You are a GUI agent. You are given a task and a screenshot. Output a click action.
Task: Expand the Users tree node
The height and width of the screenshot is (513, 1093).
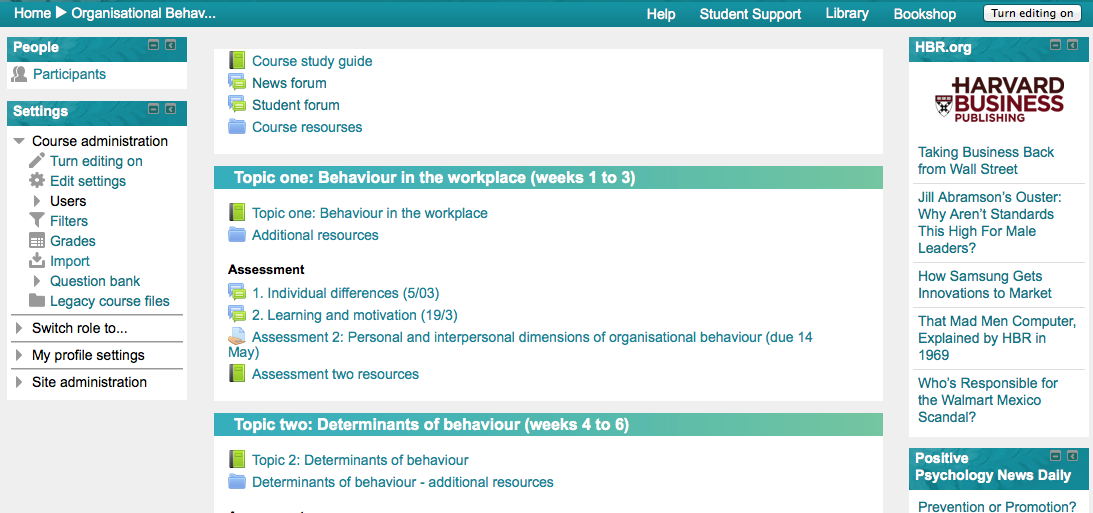tap(37, 201)
